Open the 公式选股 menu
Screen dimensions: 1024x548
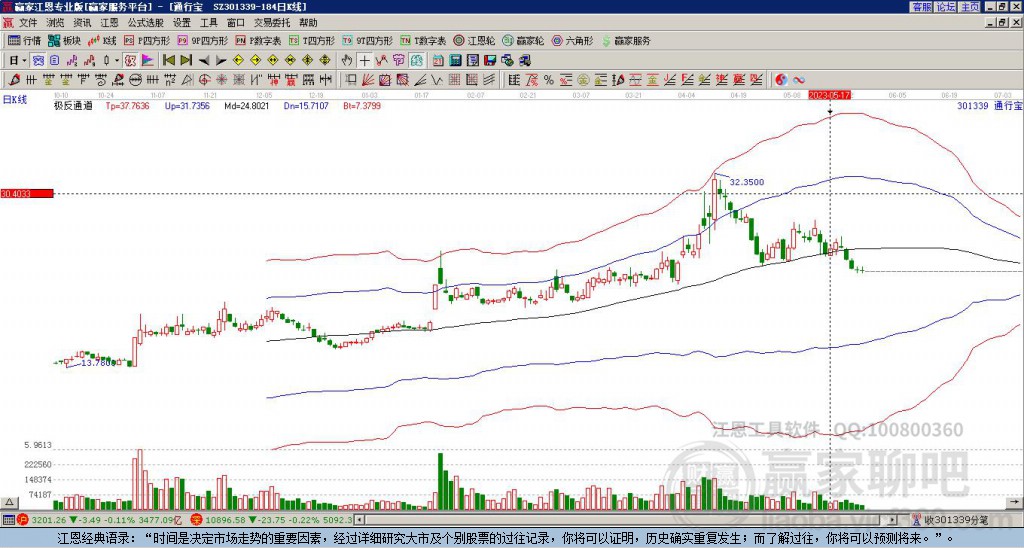pyautogui.click(x=146, y=23)
